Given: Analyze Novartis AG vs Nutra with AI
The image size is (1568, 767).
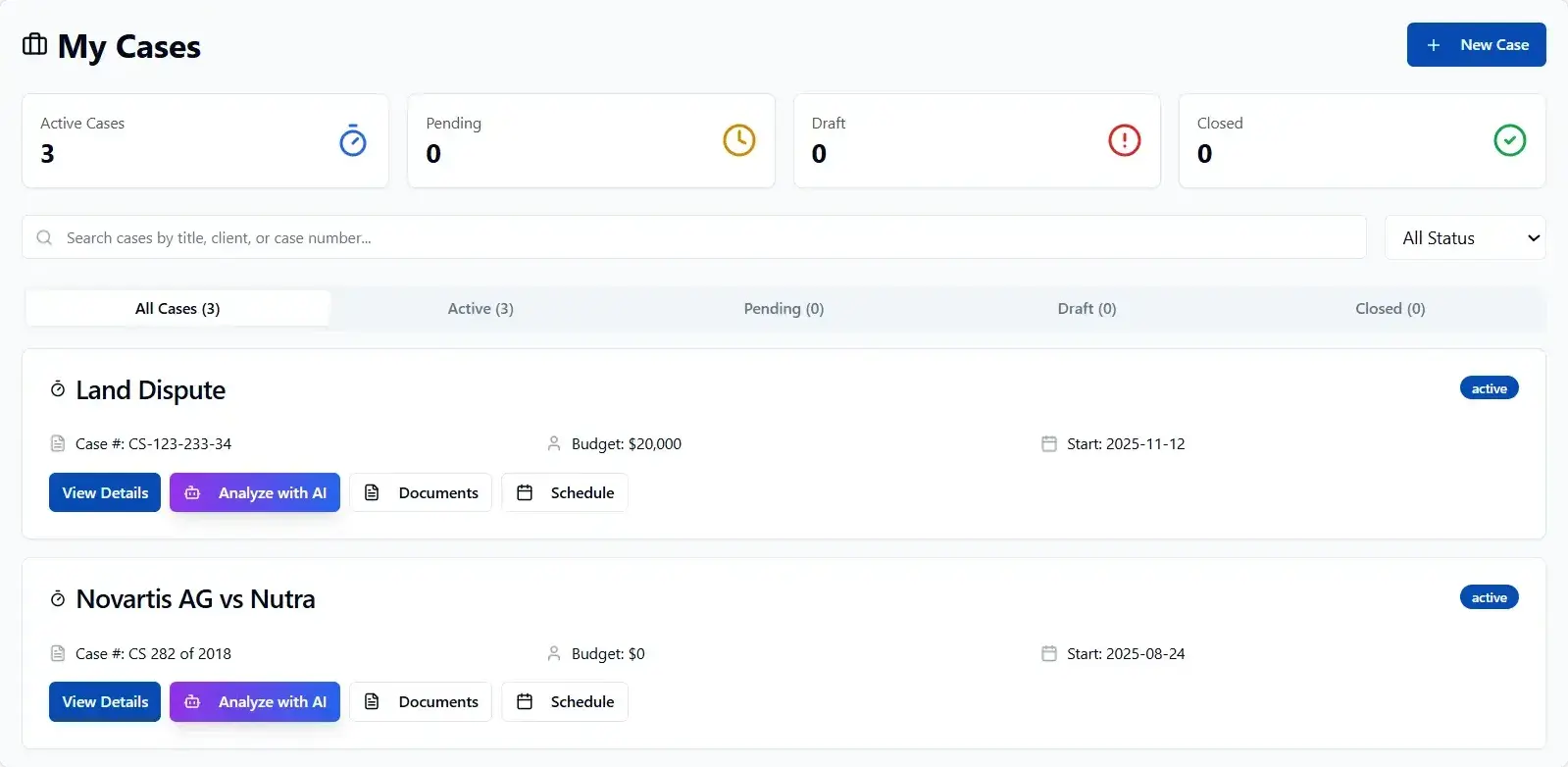Looking at the screenshot, I should [255, 702].
